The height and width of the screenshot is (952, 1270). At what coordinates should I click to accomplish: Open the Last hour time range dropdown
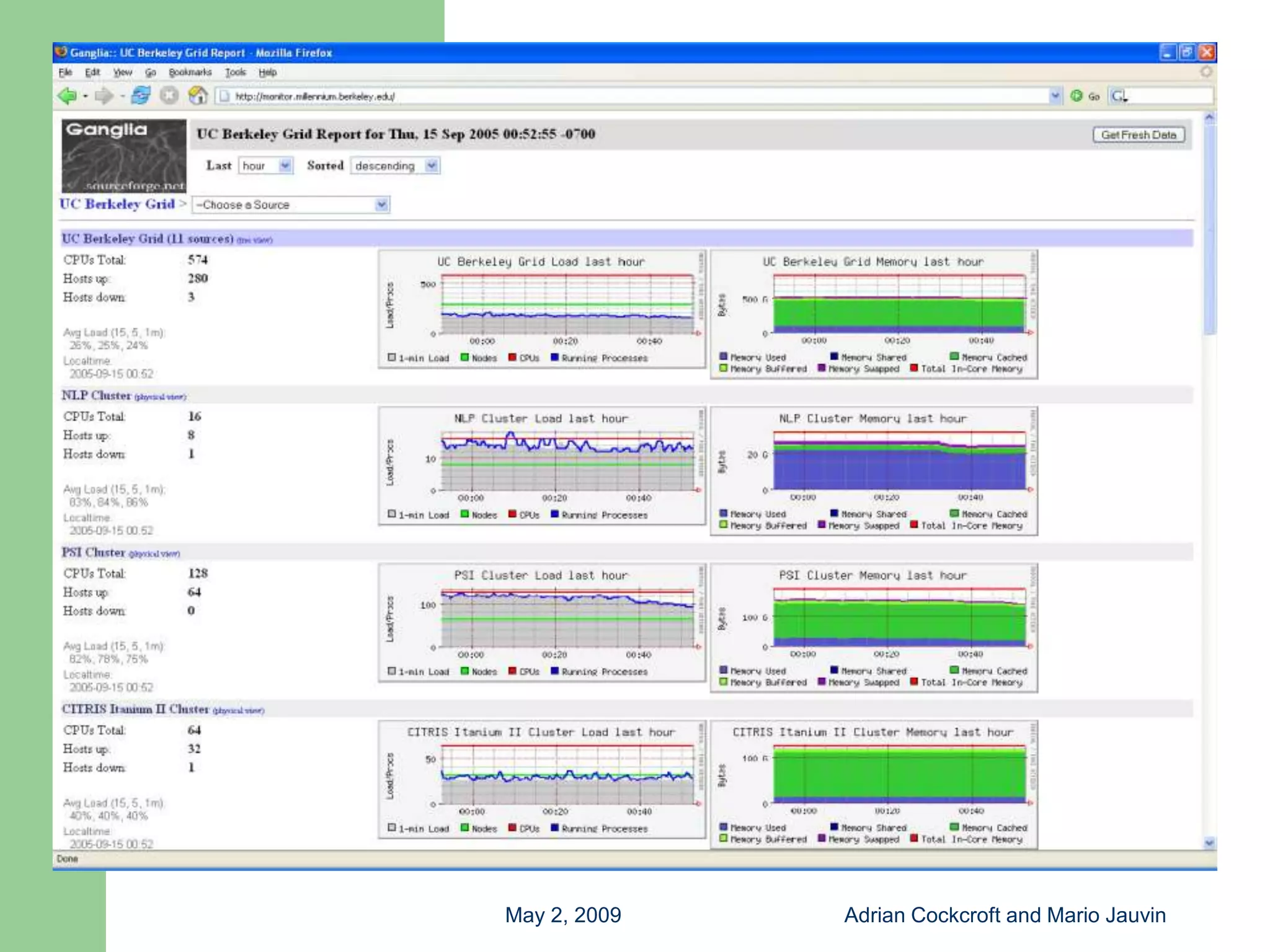pos(265,166)
